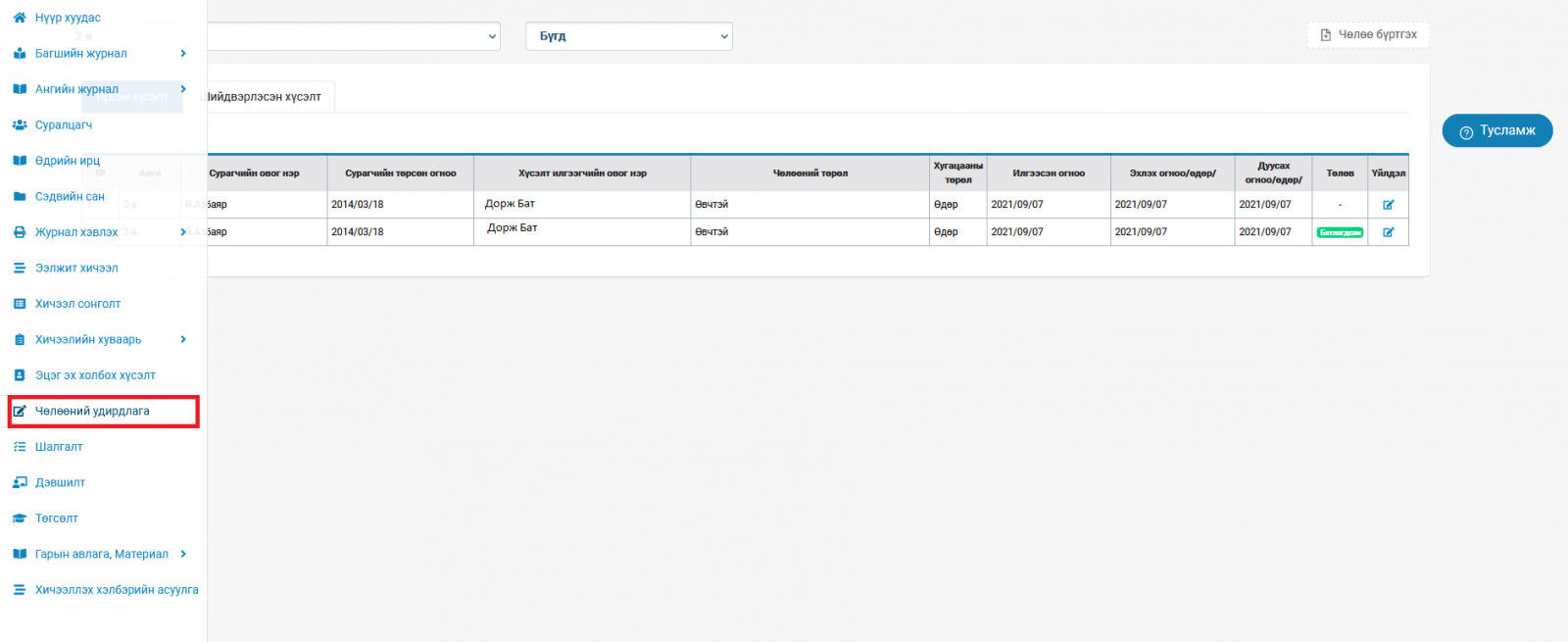Click the Хичээллэх хэлбэрийн асуулга lines icon
1568x642 pixels.
pyautogui.click(x=20, y=590)
